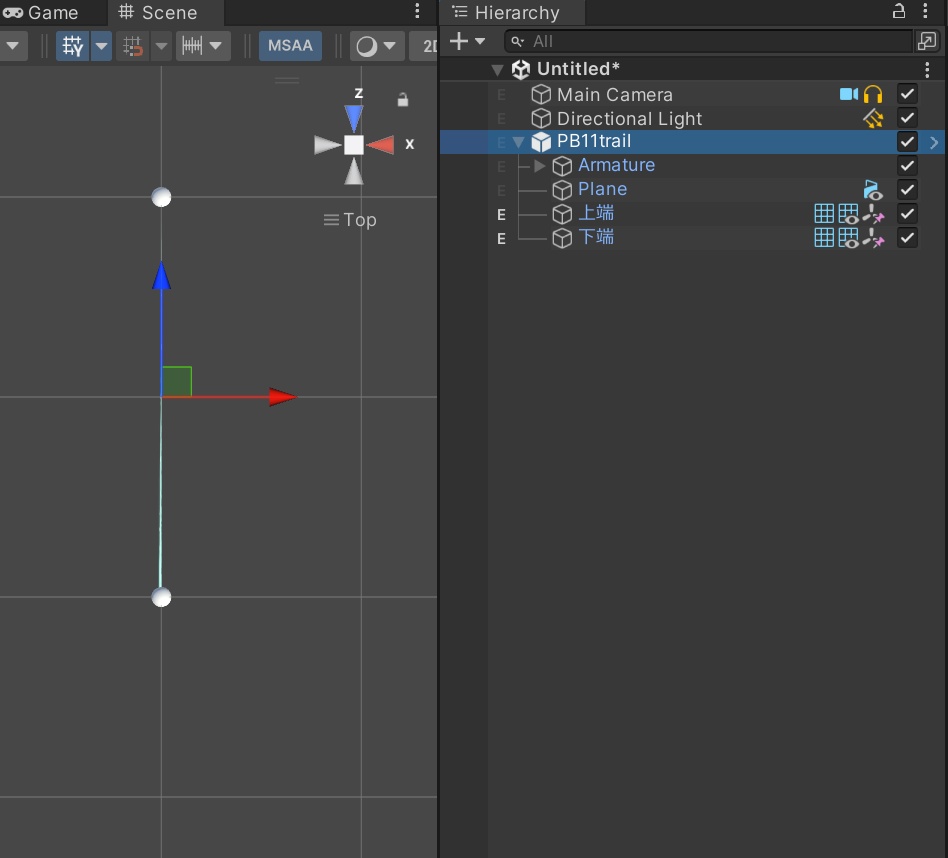948x858 pixels.
Task: Open the grid axis dropdown in Scene toolbar
Action: point(101,45)
